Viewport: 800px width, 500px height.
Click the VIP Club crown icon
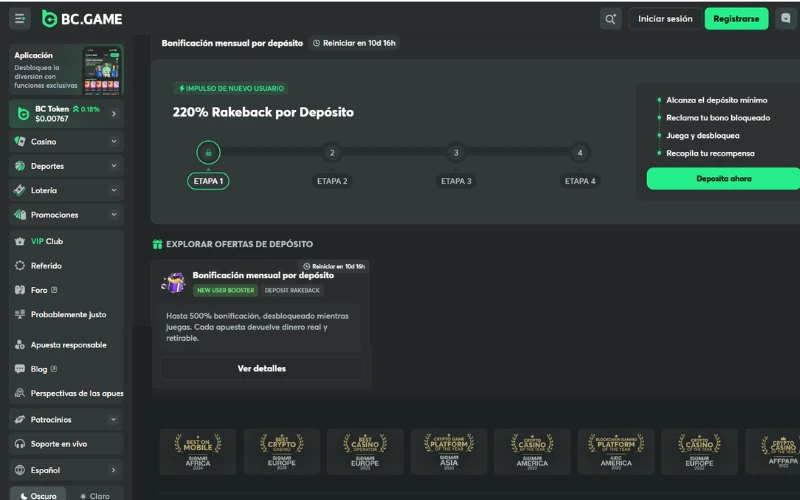pyautogui.click(x=20, y=241)
